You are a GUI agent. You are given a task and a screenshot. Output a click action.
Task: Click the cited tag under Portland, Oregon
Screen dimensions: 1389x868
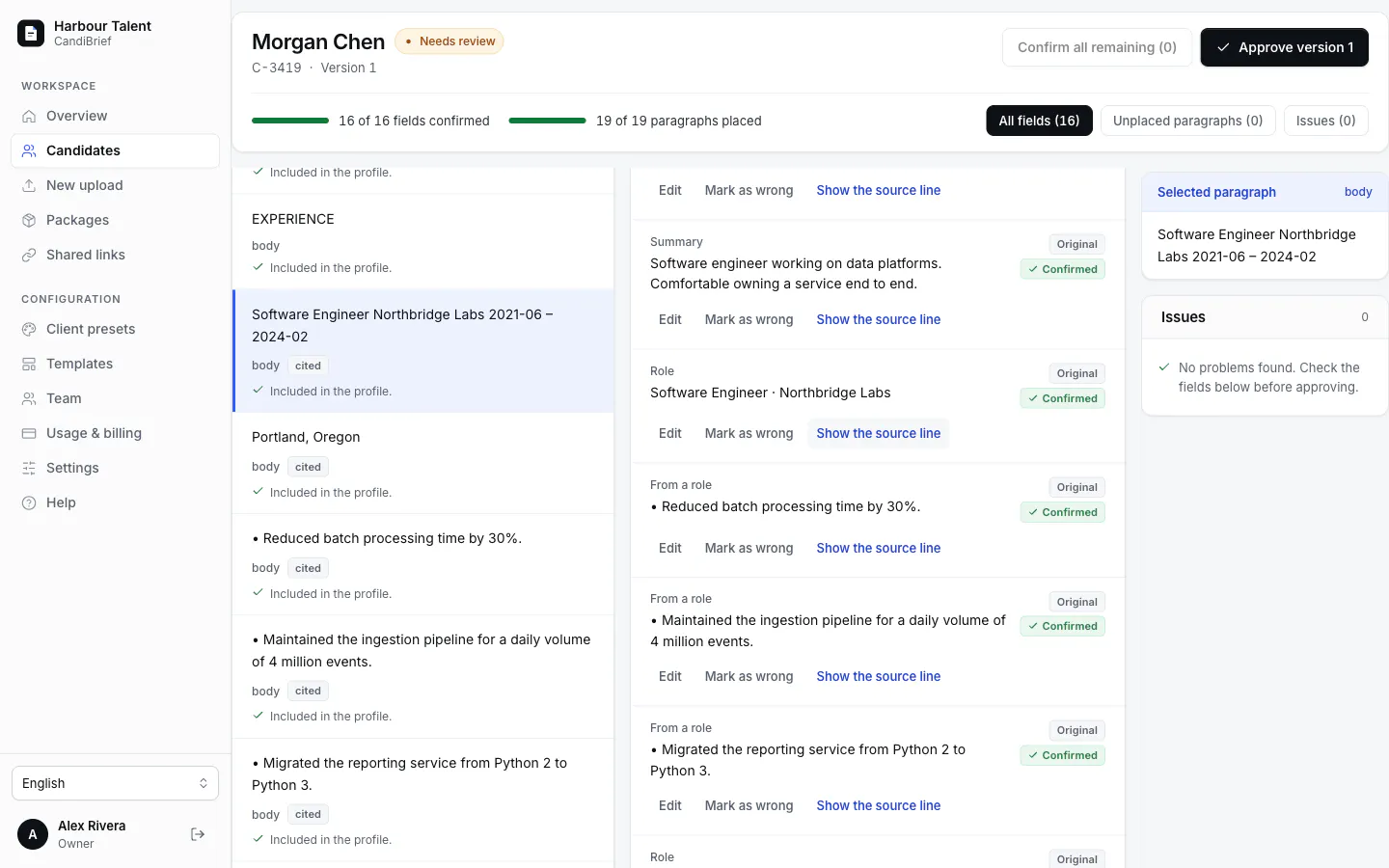point(308,467)
